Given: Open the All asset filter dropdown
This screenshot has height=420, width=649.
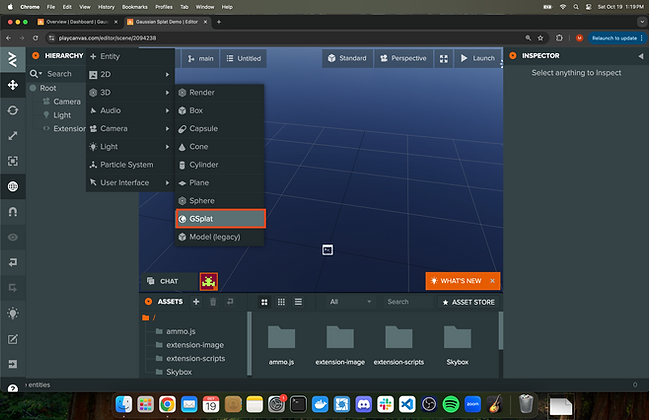Looking at the screenshot, I should point(349,301).
